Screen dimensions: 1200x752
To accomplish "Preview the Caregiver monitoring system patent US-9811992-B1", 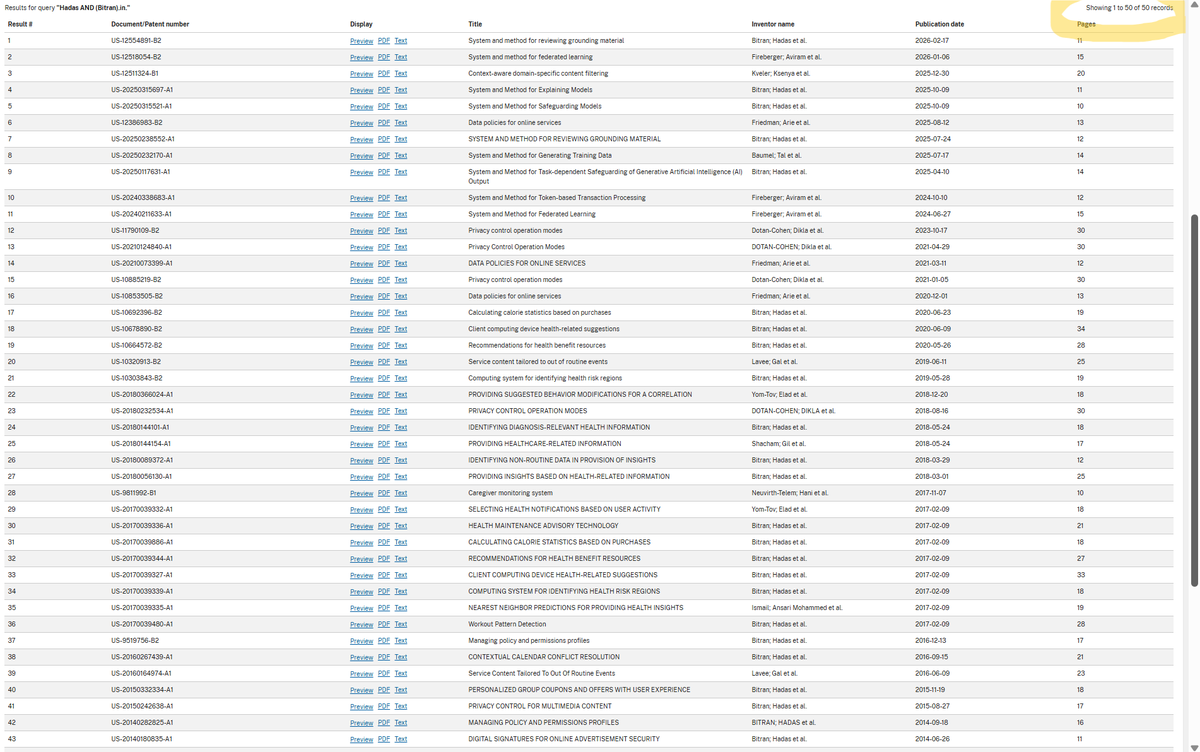I will (x=361, y=493).
